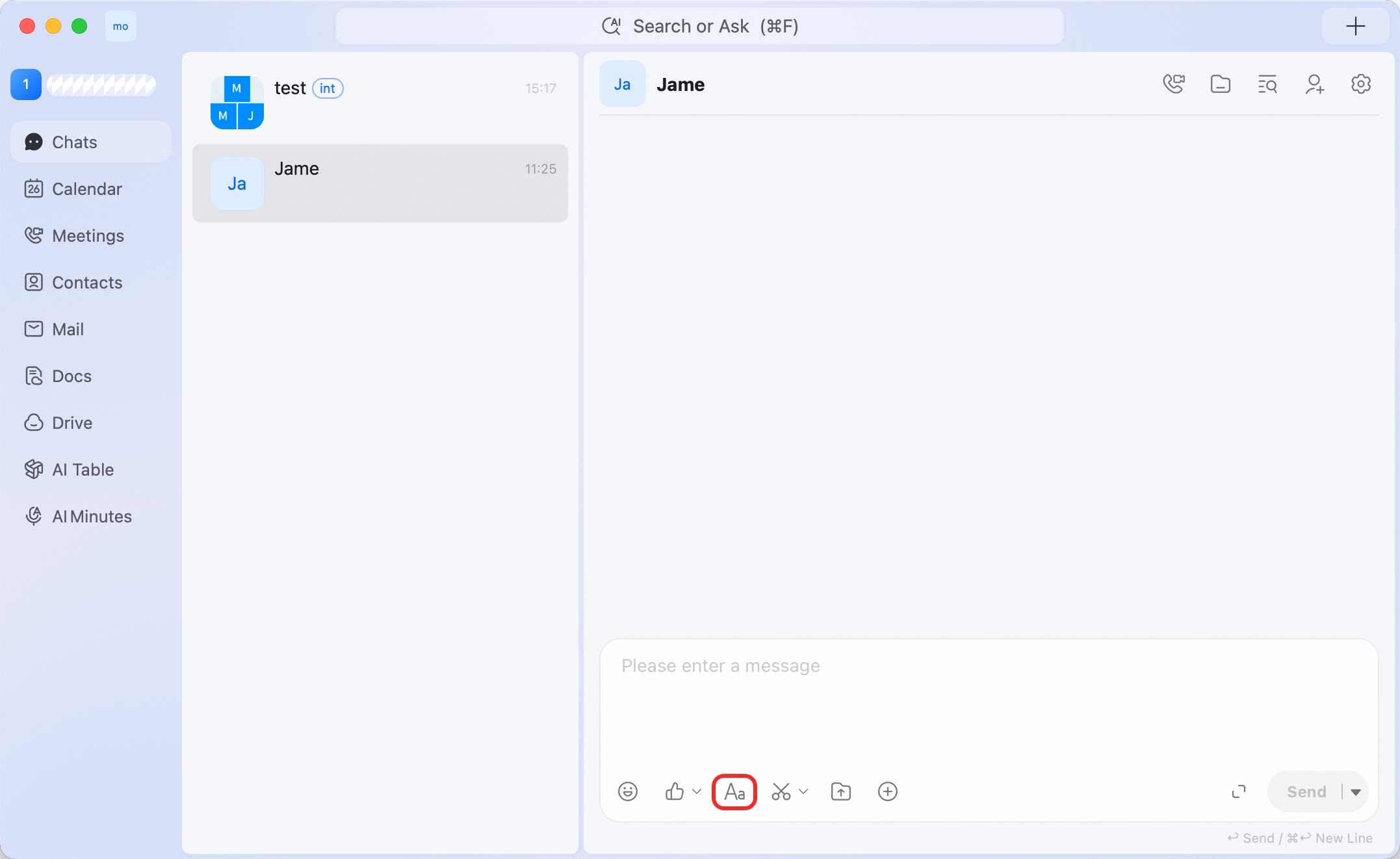1400x859 pixels.
Task: Toggle the Aa text formatting tool
Action: (734, 791)
